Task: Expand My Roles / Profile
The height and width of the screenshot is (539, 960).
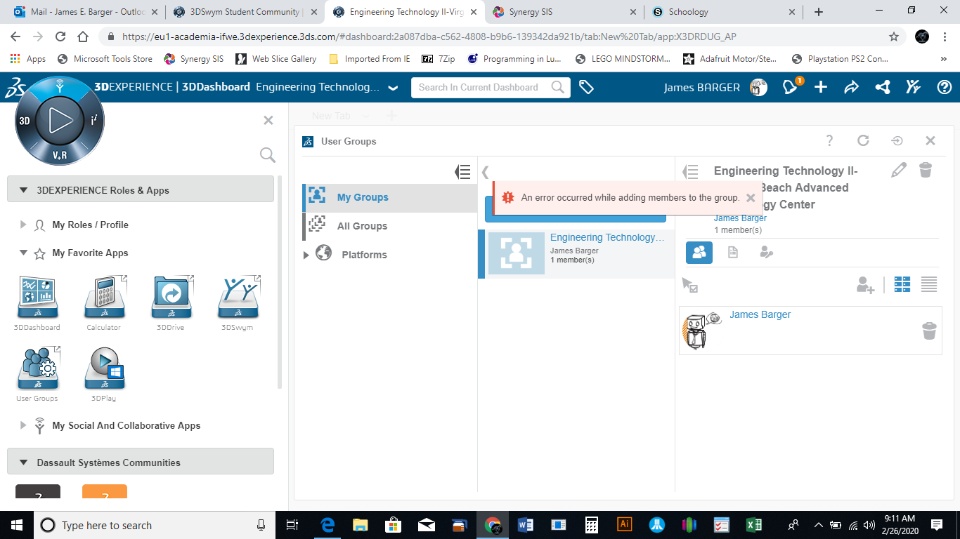Action: (x=23, y=225)
